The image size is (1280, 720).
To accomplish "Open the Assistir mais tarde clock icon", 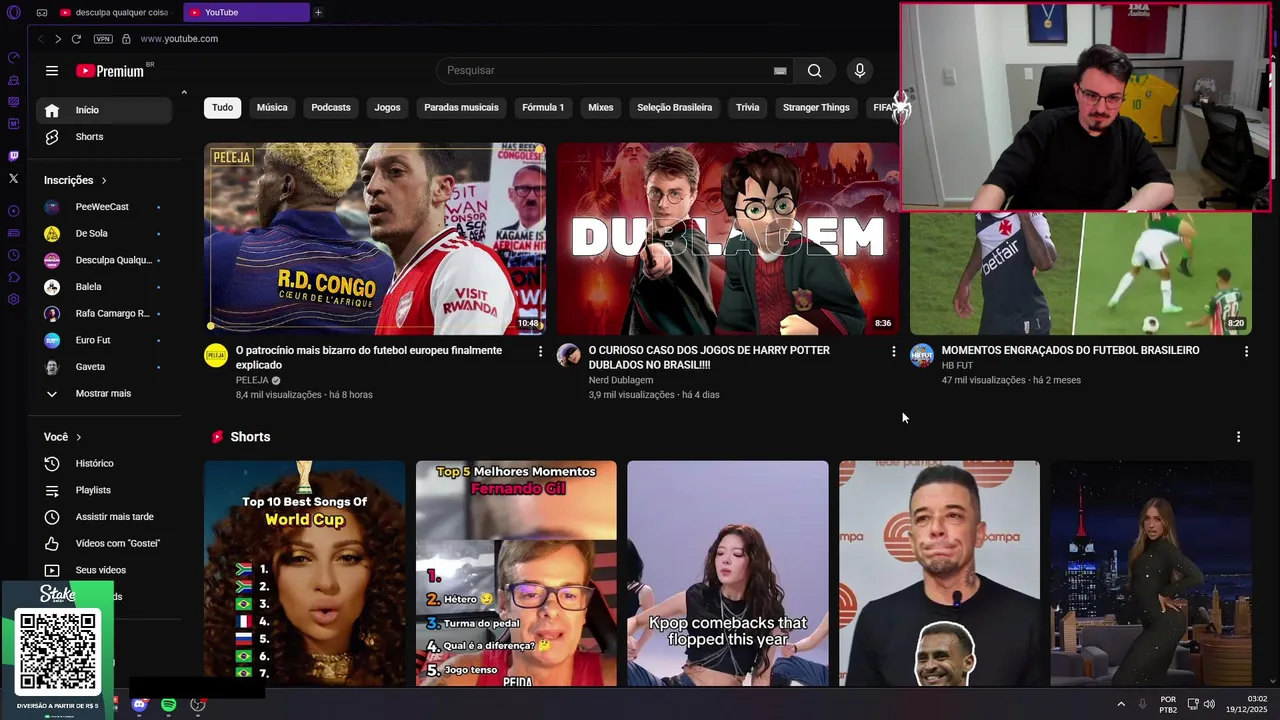I will (x=52, y=517).
